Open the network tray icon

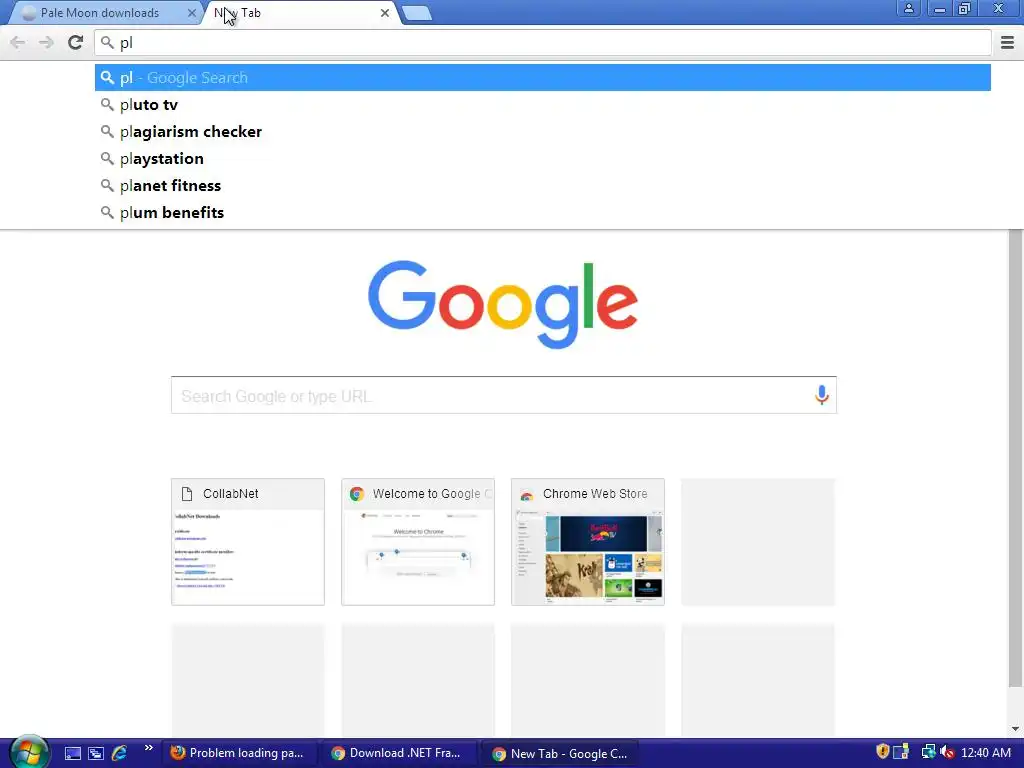pyautogui.click(x=928, y=752)
